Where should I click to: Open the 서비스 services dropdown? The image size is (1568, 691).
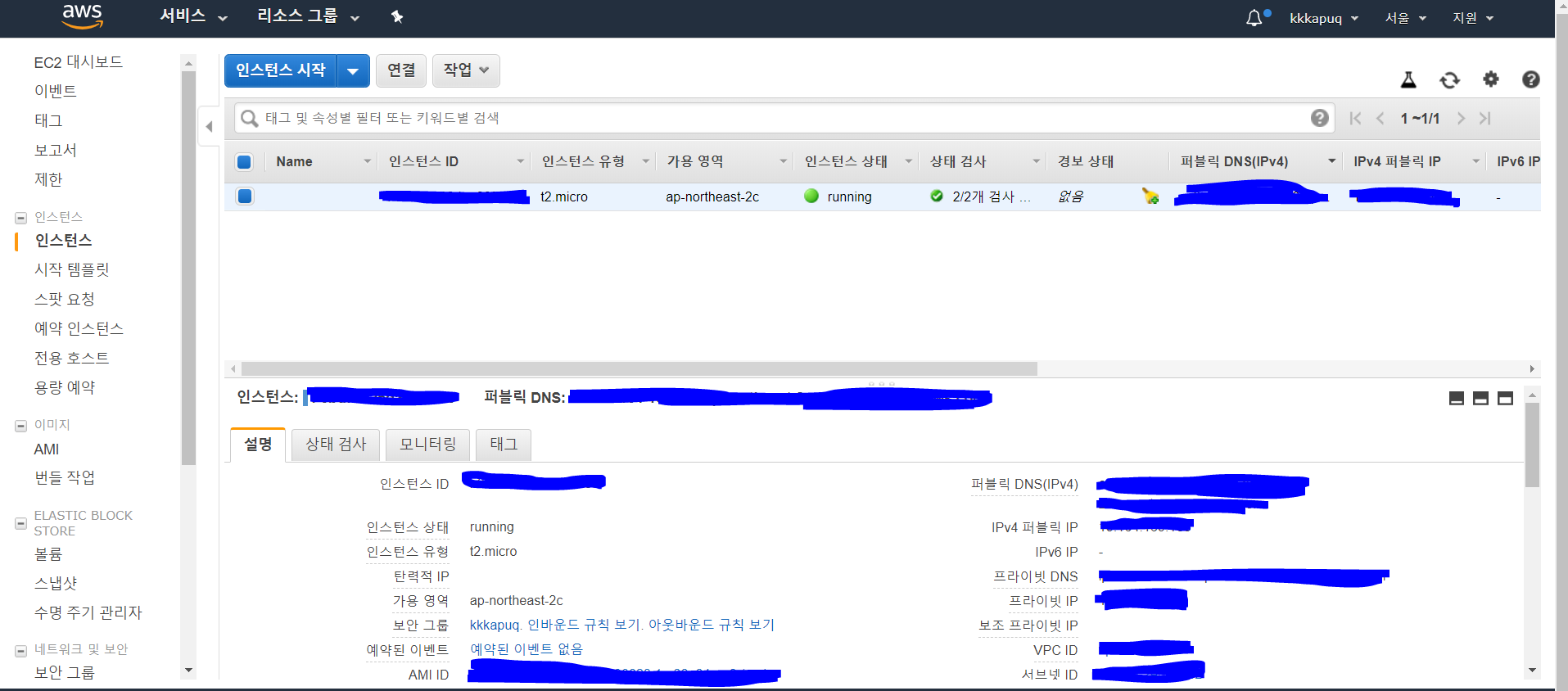(x=193, y=16)
